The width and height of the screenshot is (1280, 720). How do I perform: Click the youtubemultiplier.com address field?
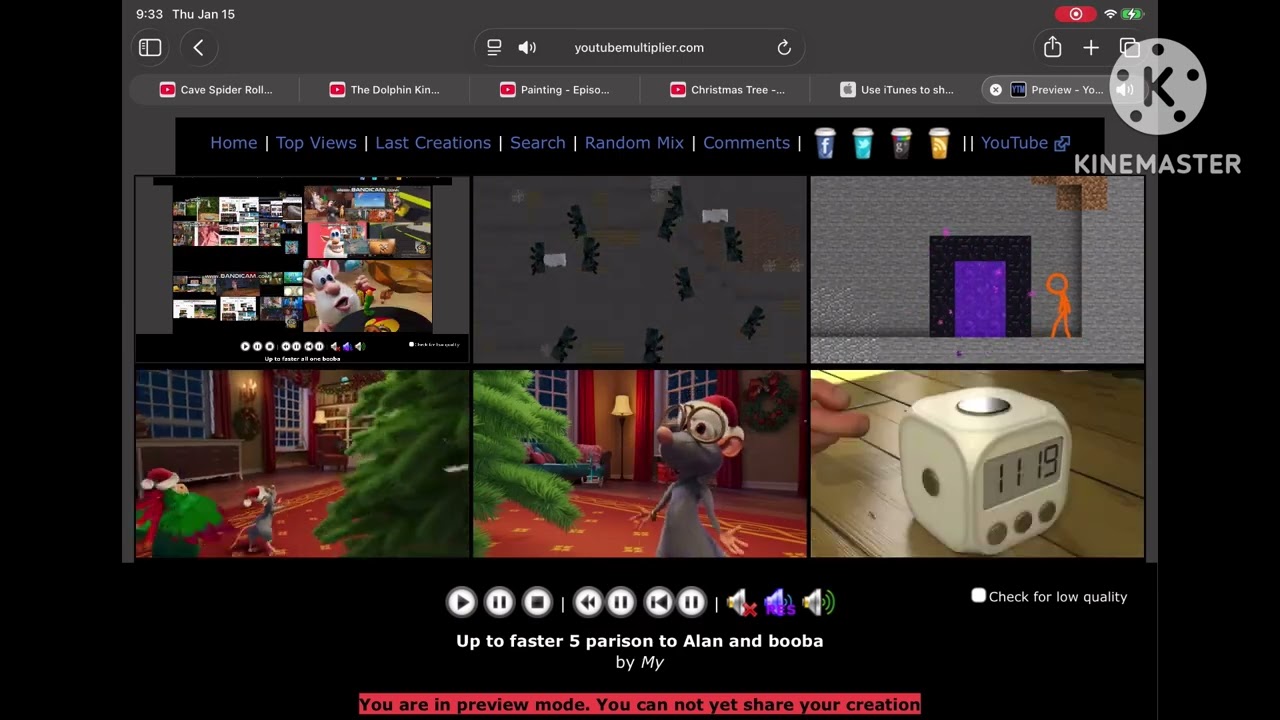(x=639, y=47)
